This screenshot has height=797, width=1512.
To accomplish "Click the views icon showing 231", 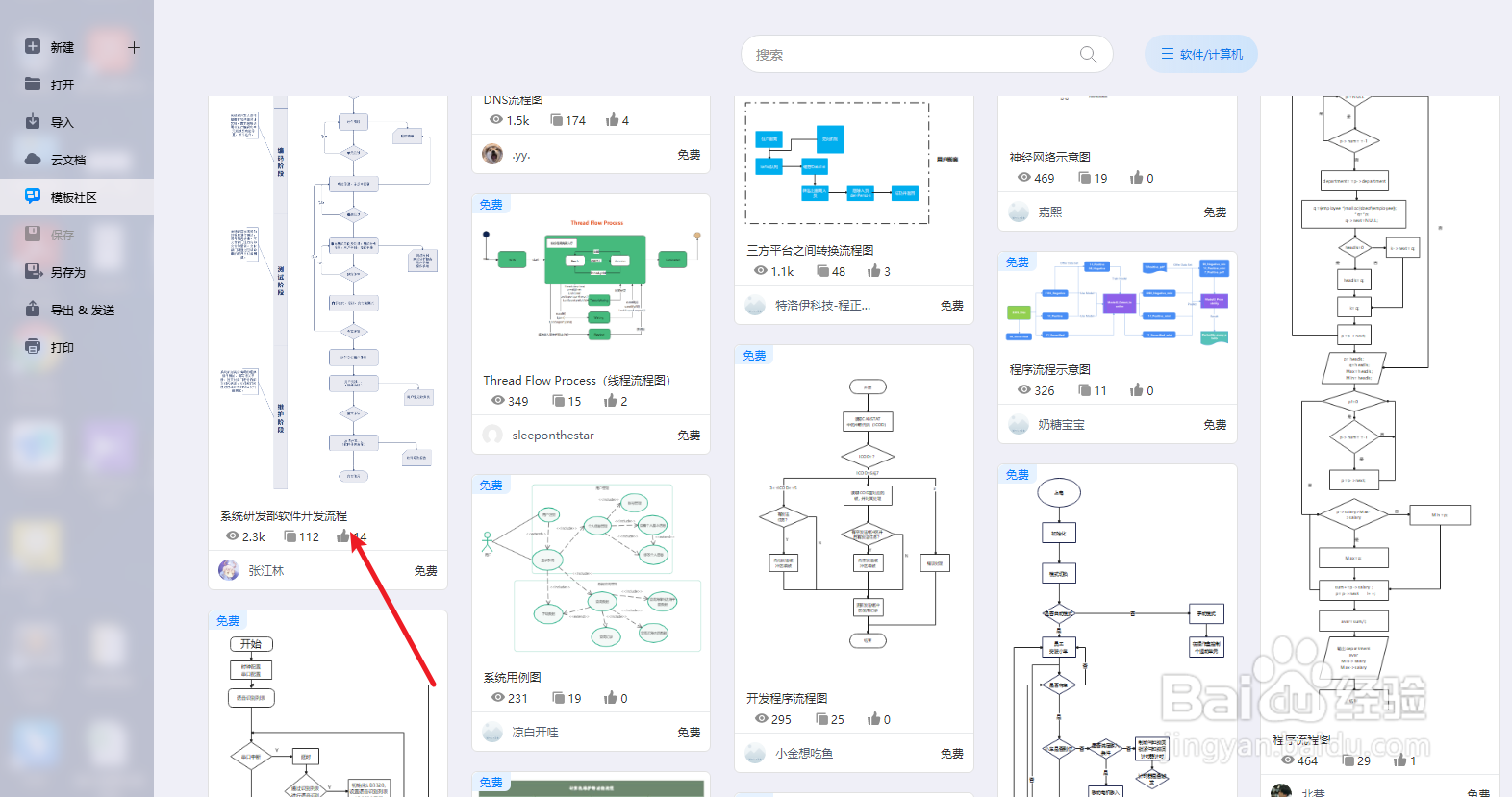I will [498, 698].
